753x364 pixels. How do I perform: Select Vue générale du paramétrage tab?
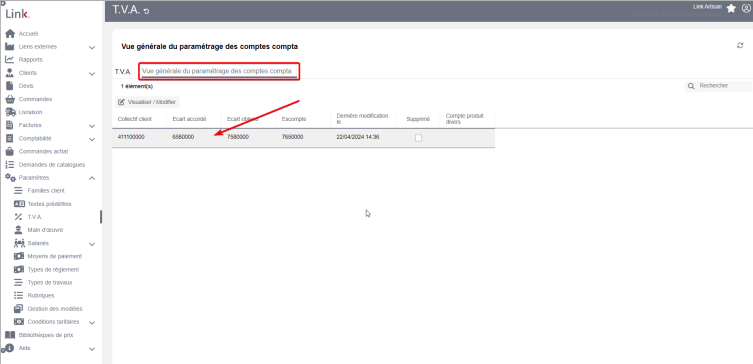[x=217, y=71]
